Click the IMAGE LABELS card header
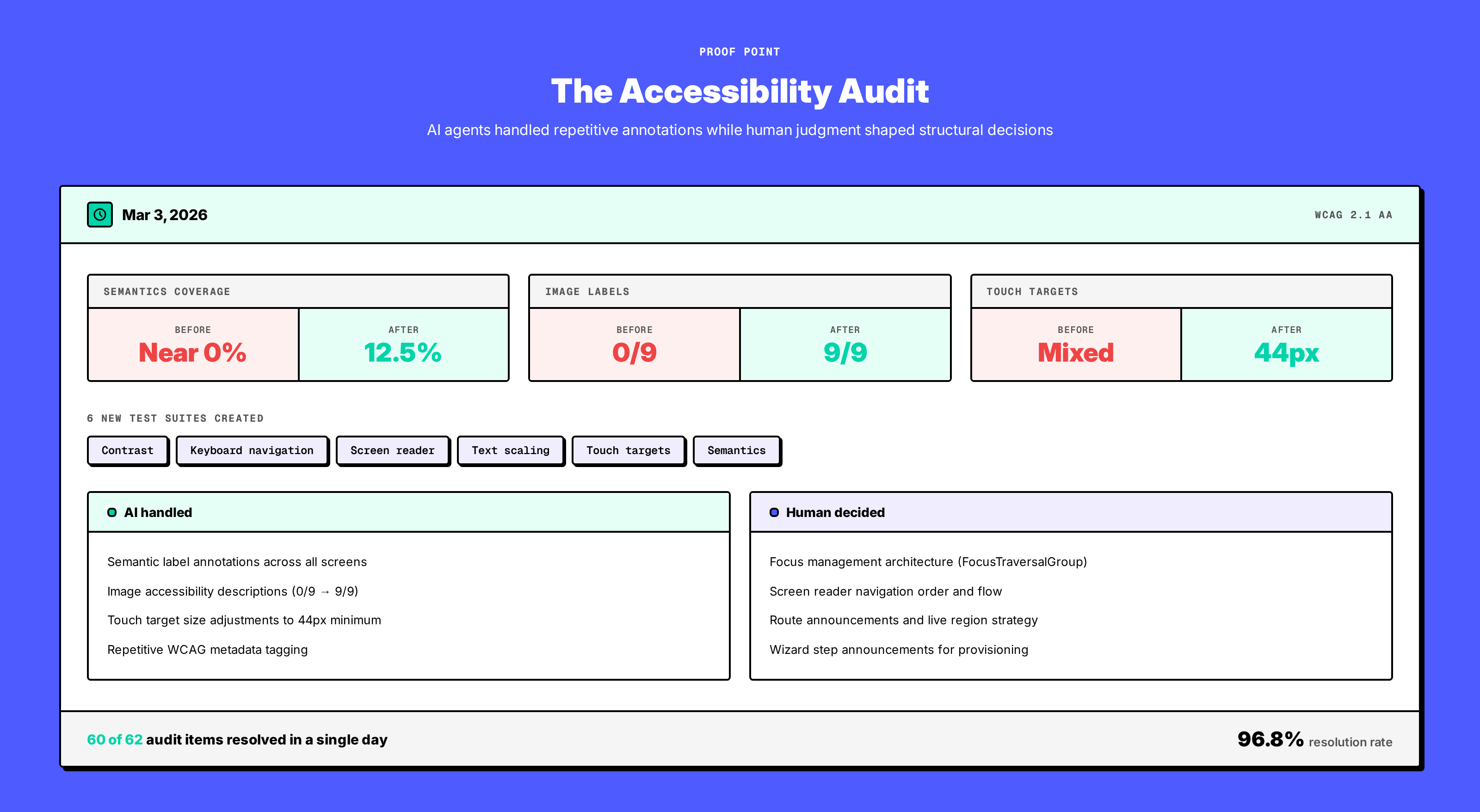 click(x=740, y=292)
